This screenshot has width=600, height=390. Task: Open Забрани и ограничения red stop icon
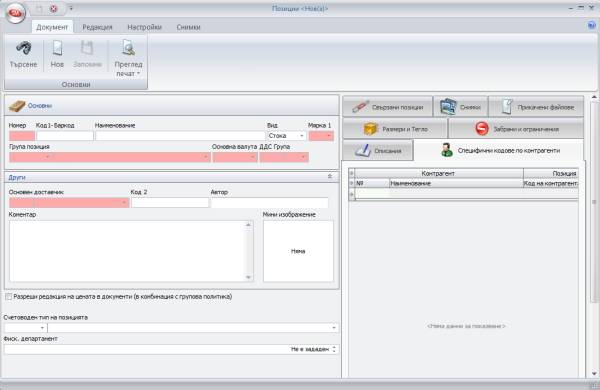pos(482,129)
